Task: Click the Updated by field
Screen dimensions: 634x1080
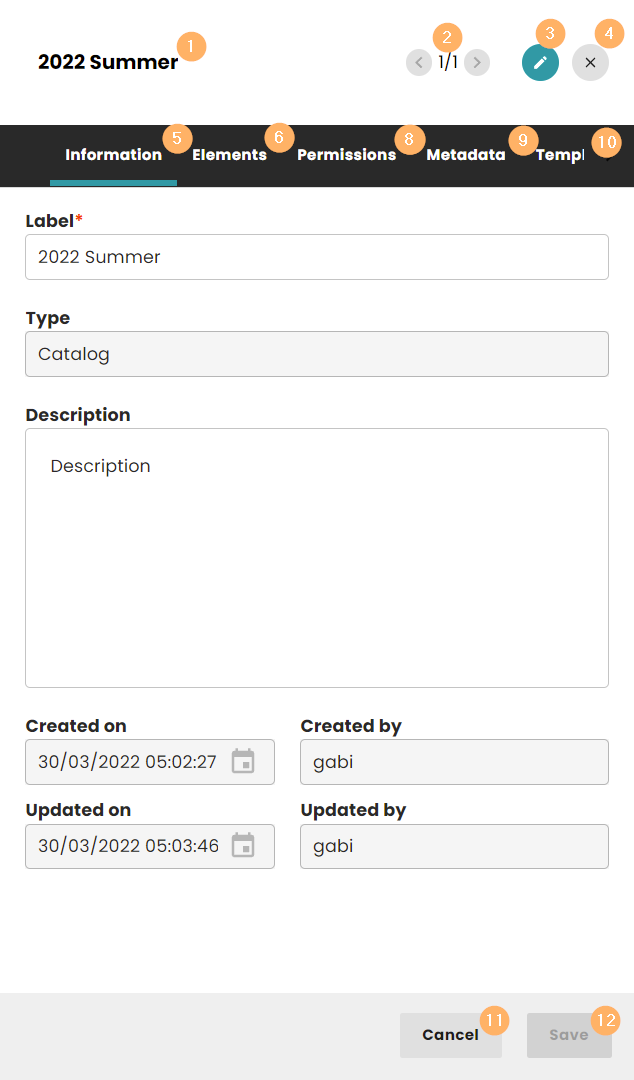Action: 454,847
